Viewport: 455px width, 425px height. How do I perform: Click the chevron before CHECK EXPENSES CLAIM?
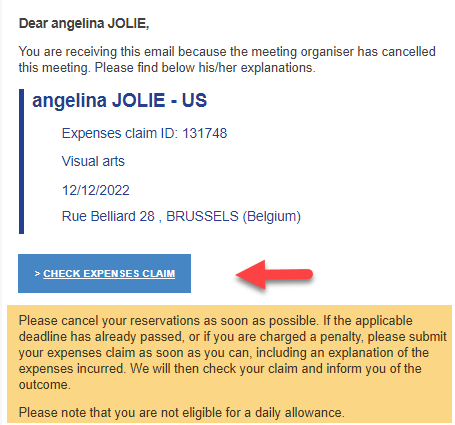[x=37, y=274]
